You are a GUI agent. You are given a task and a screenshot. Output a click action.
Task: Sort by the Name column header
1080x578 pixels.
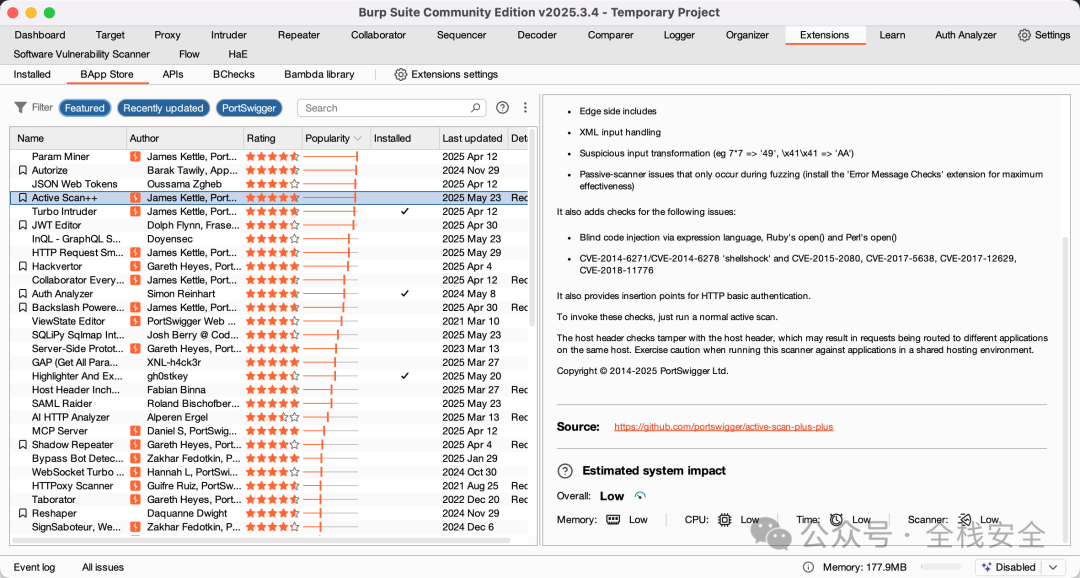pos(68,138)
